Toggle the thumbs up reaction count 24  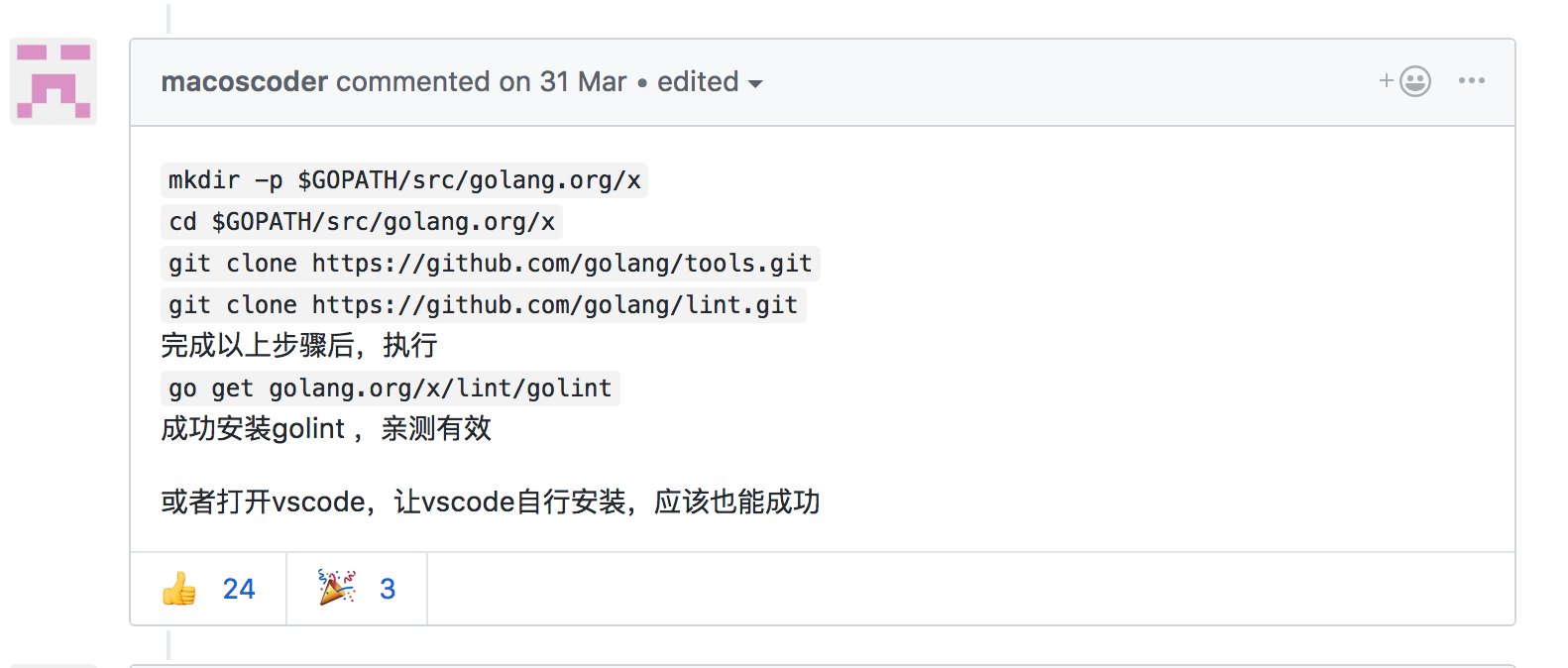point(239,589)
